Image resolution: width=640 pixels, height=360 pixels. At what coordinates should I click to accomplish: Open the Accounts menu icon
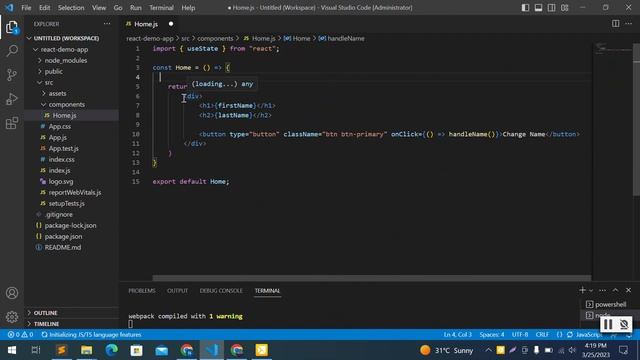coord(12,293)
